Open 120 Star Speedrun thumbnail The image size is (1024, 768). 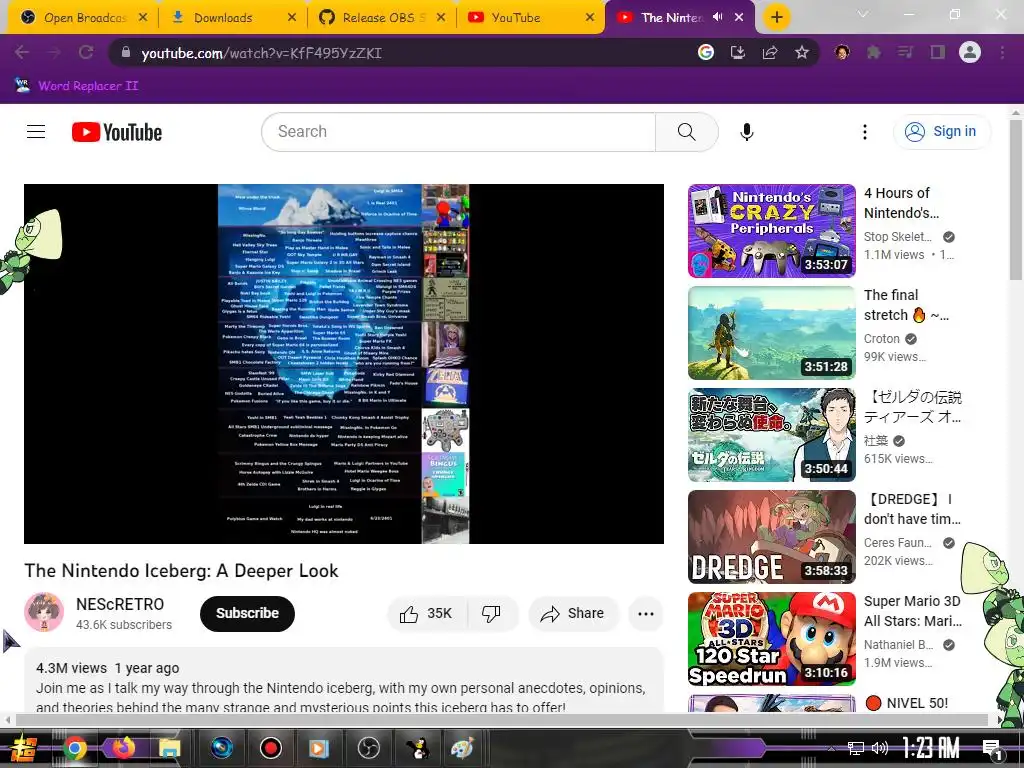click(771, 638)
